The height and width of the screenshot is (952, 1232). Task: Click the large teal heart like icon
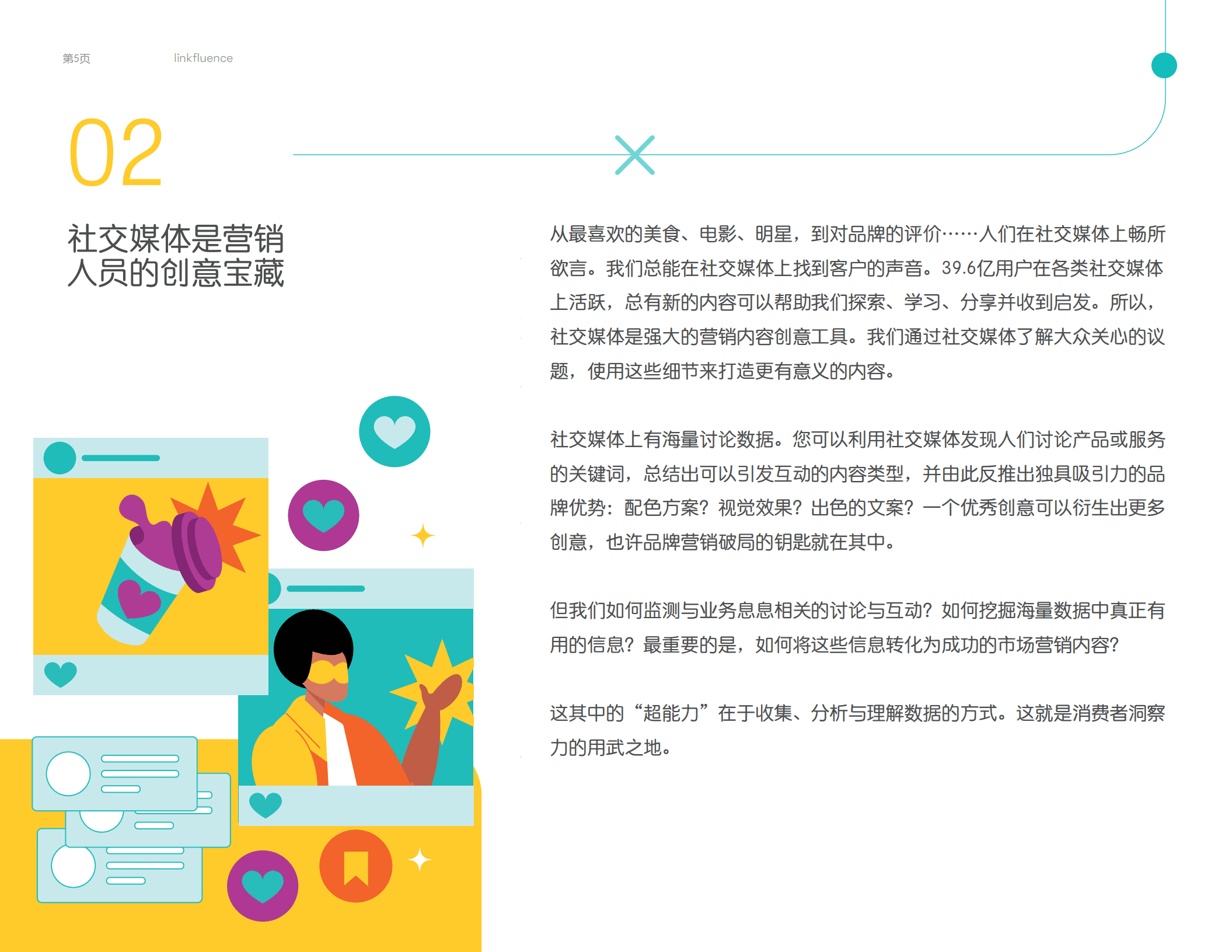395,432
